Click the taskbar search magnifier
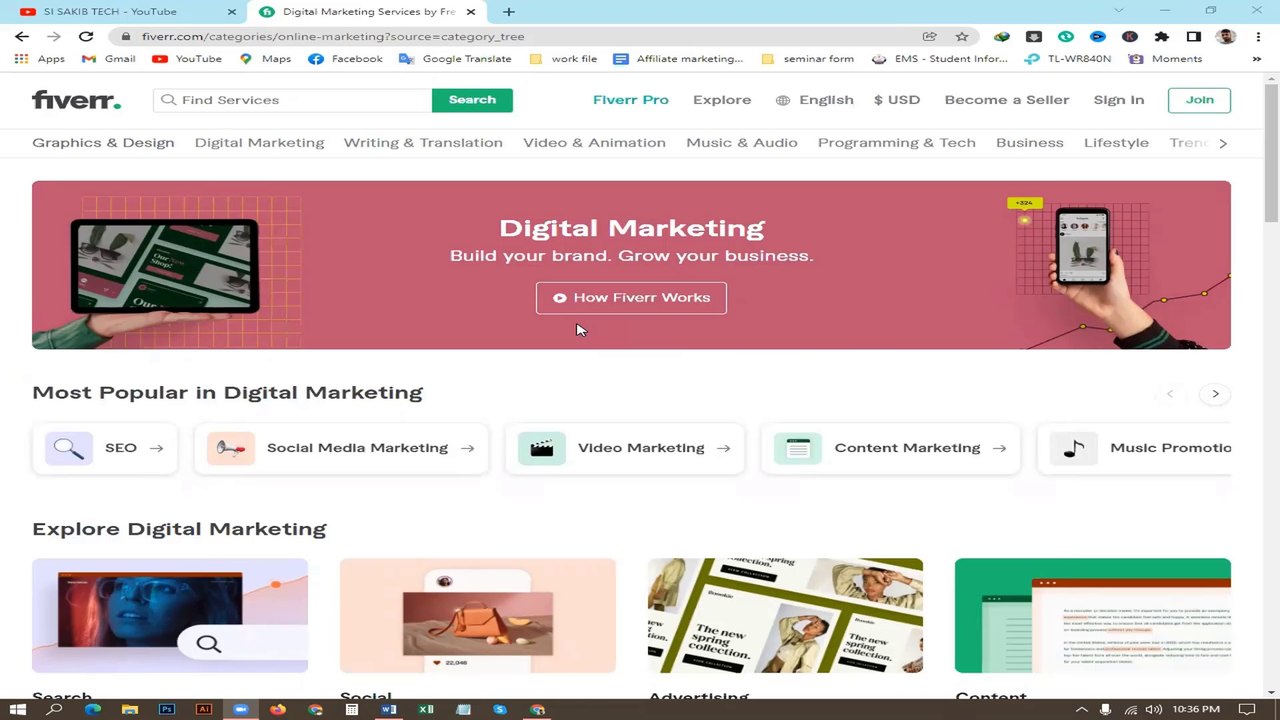Image resolution: width=1280 pixels, height=720 pixels. [x=55, y=709]
